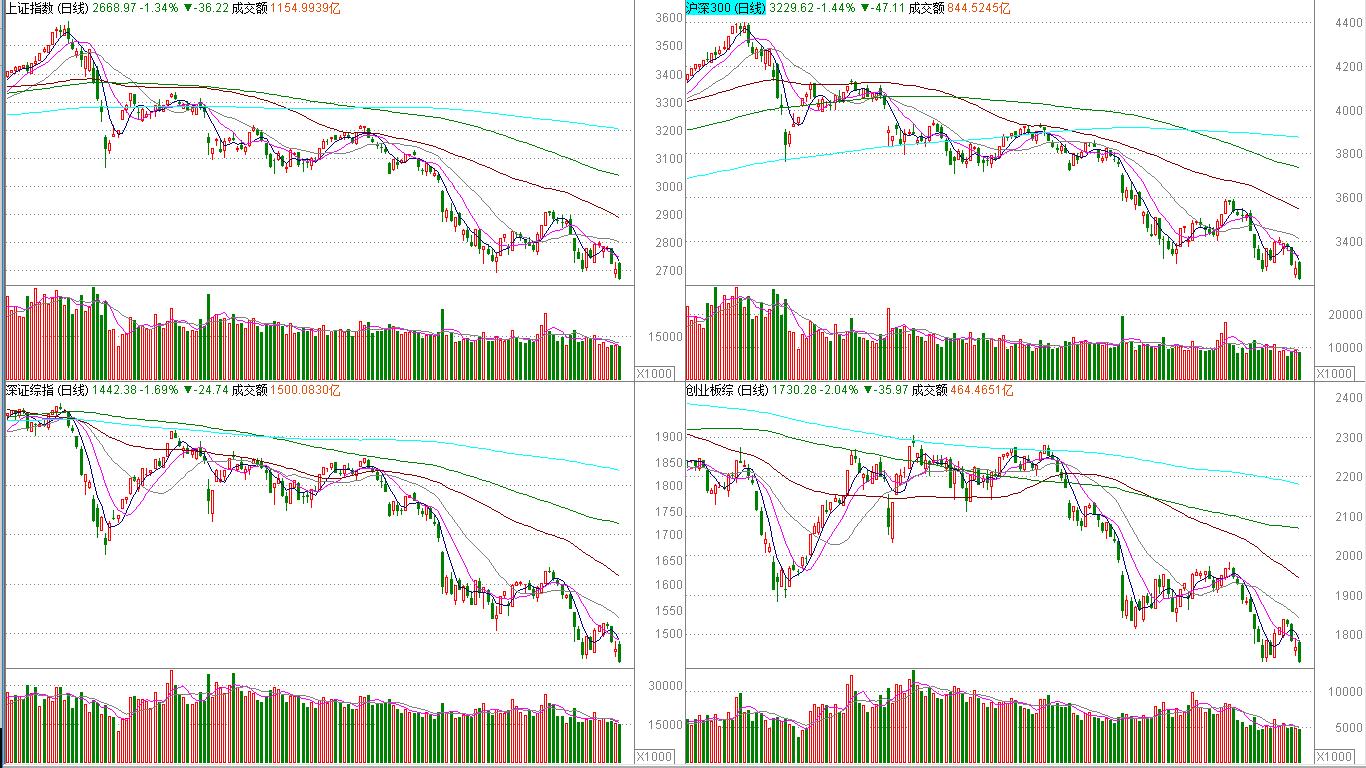Click the -2.04% change percentage
1366x768 pixels.
[x=838, y=390]
